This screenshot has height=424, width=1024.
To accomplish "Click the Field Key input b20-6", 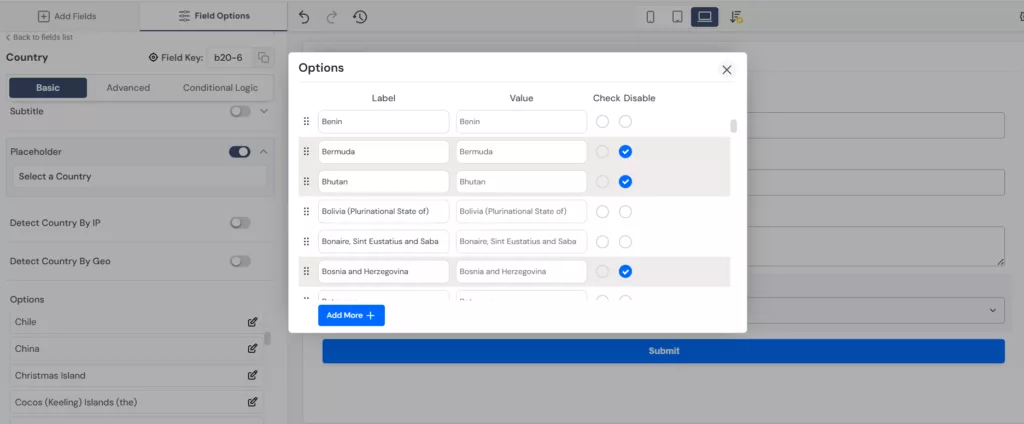I will click(x=229, y=57).
